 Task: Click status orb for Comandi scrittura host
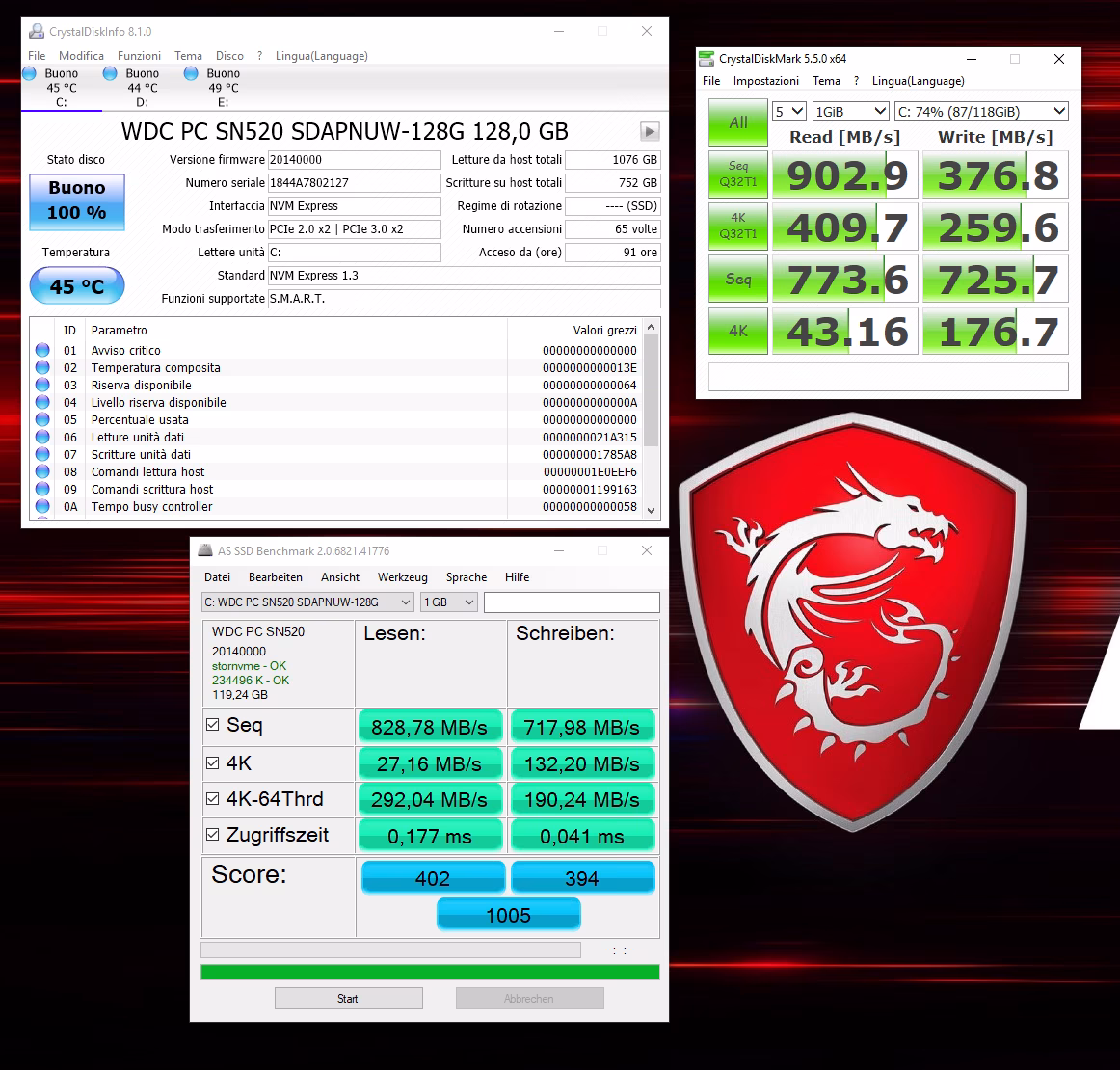point(42,490)
